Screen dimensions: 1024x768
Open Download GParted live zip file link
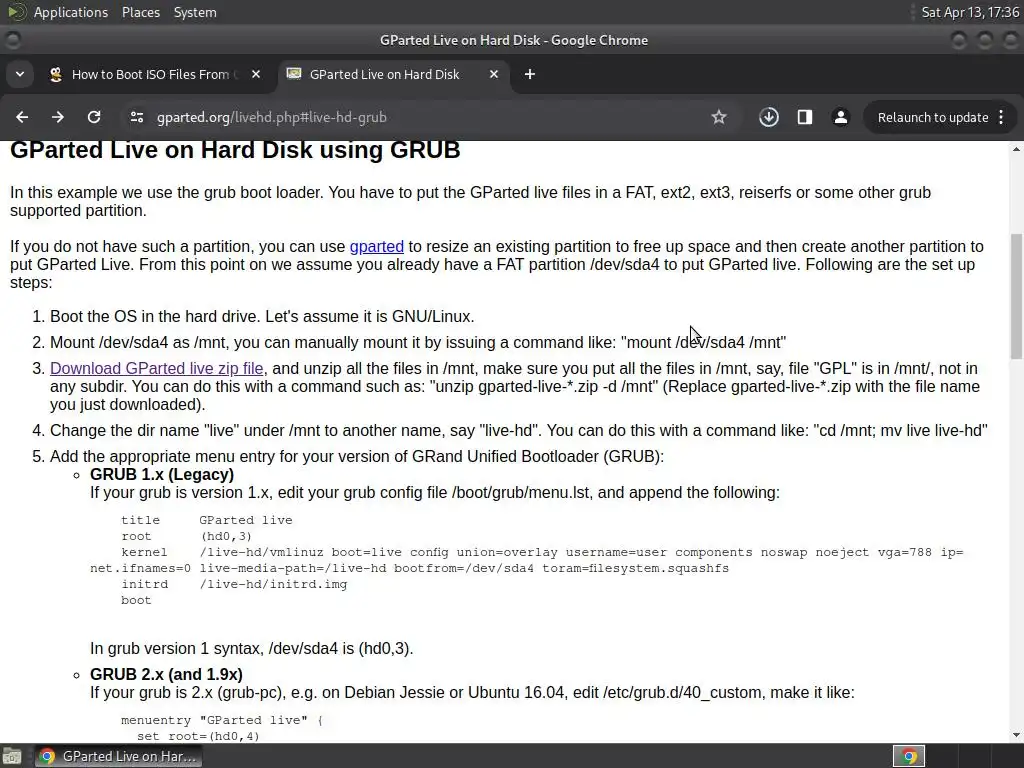click(x=157, y=368)
